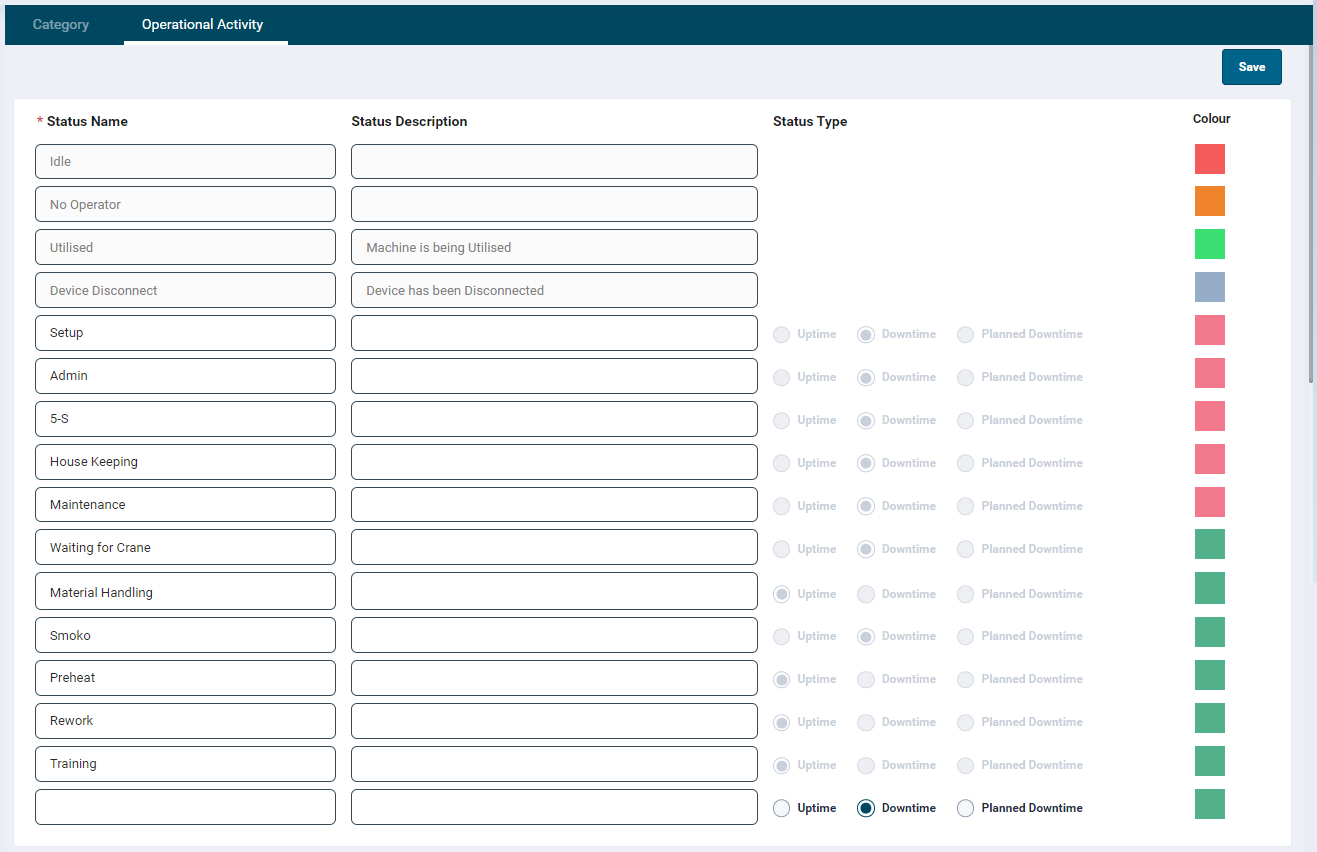
Task: Select Planned Downtime in the empty last row
Action: point(965,808)
